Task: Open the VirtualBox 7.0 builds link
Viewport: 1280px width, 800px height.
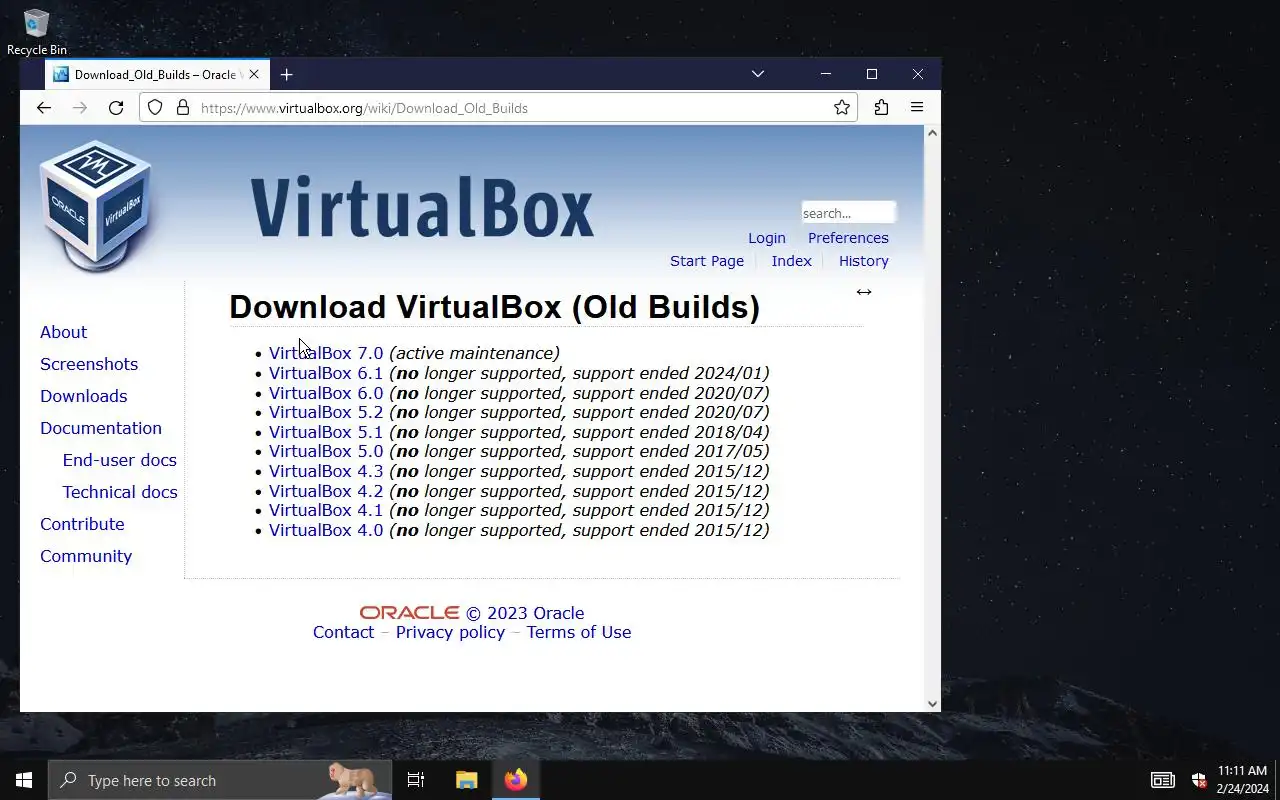Action: pos(326,353)
